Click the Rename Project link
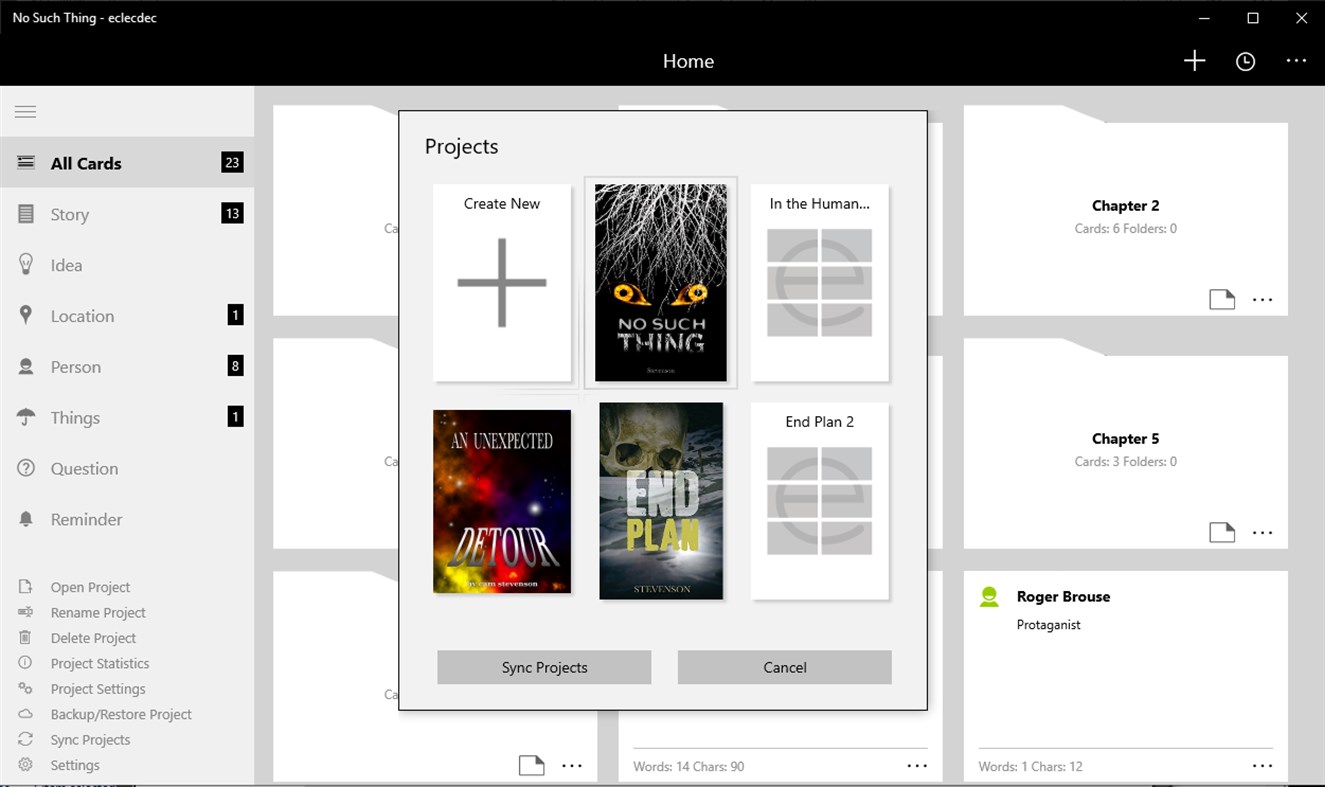The width and height of the screenshot is (1325, 787). pyautogui.click(x=98, y=612)
